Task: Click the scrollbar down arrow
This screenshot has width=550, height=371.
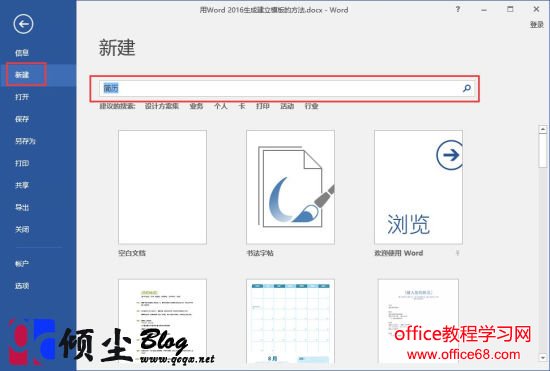Action: tap(543, 357)
